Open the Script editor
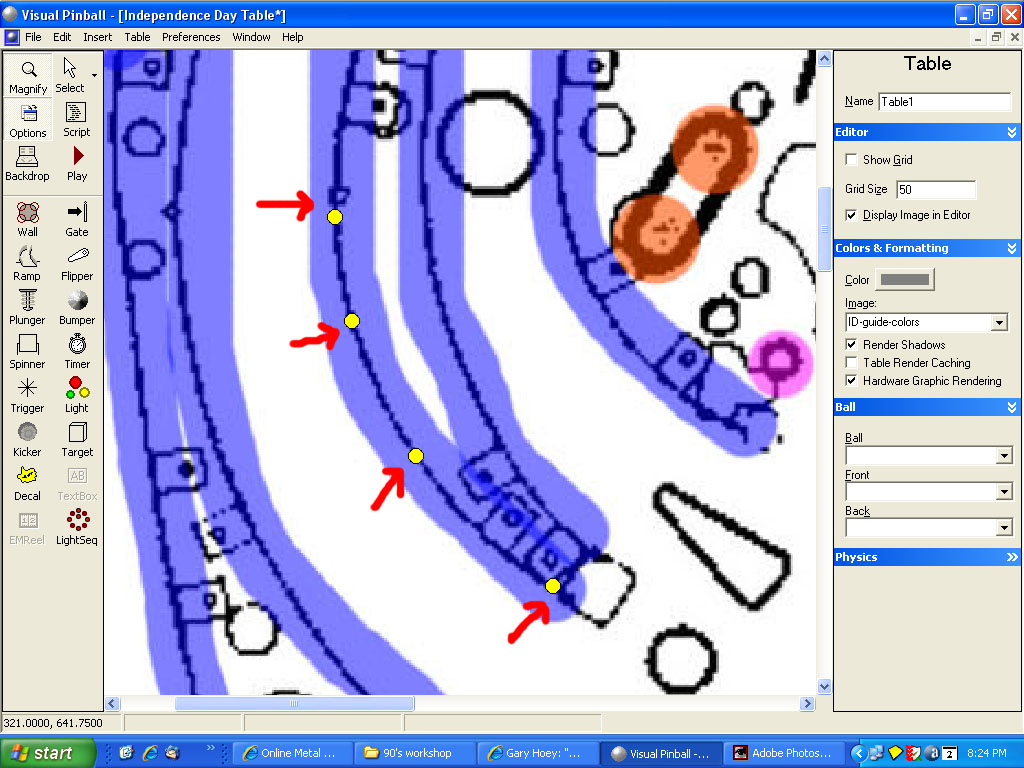Viewport: 1024px width, 768px height. [x=77, y=119]
